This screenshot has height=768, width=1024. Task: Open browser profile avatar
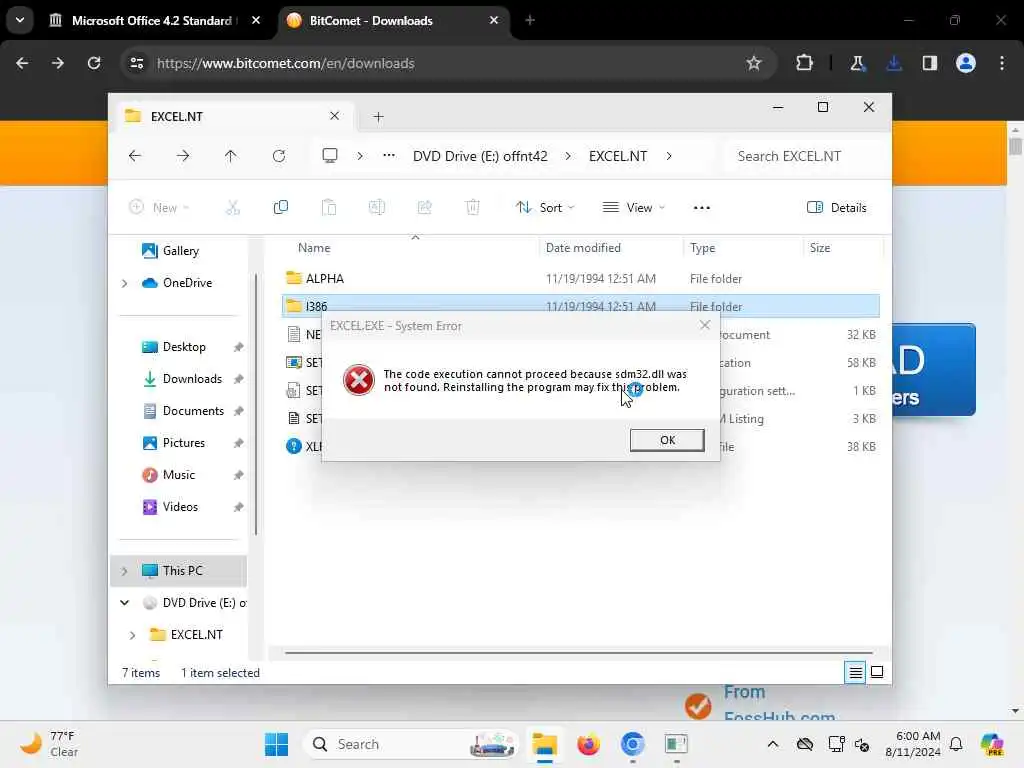[966, 63]
